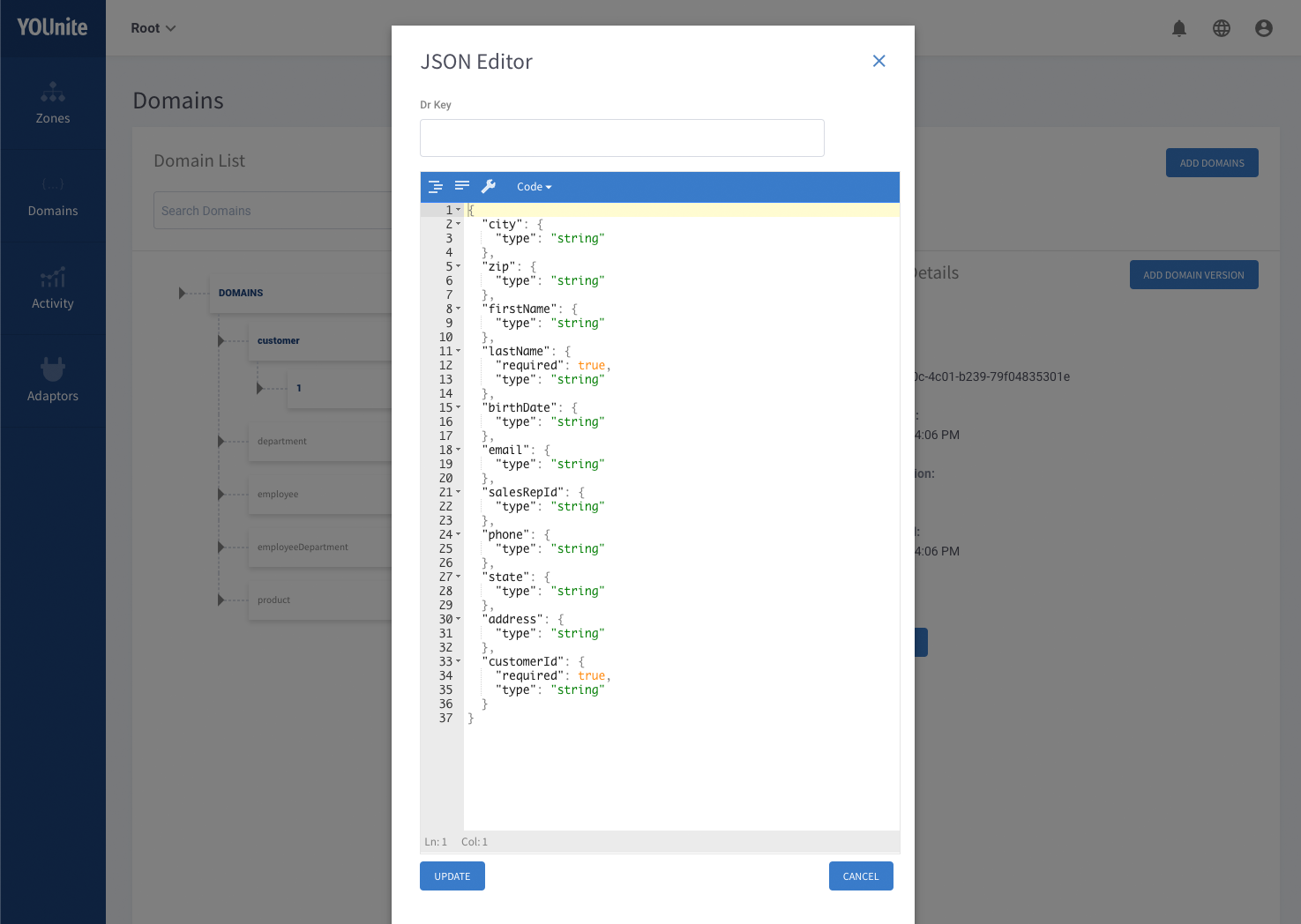This screenshot has height=924, width=1301.
Task: Click the Dr Key input field
Action: 622,138
